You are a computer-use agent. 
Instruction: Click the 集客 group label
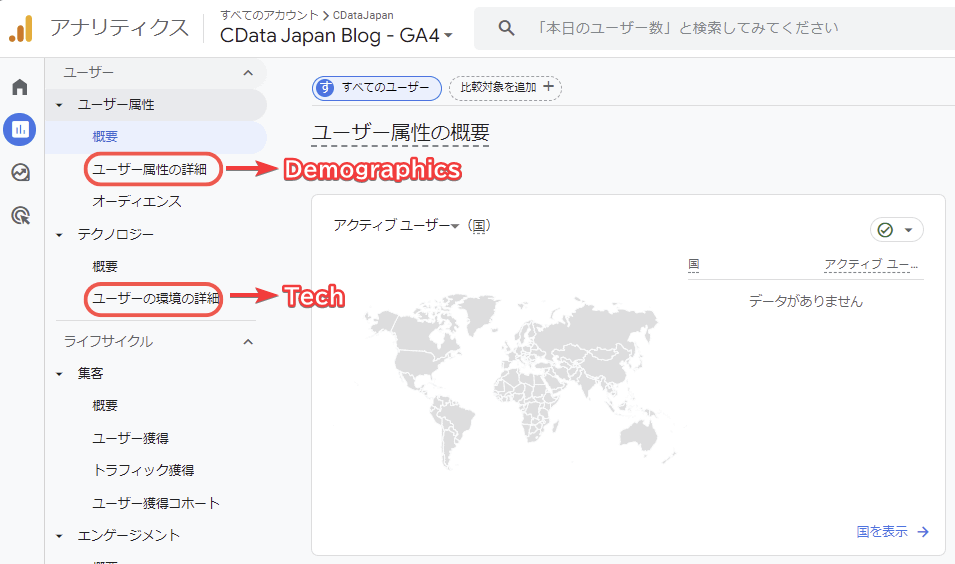(90, 373)
